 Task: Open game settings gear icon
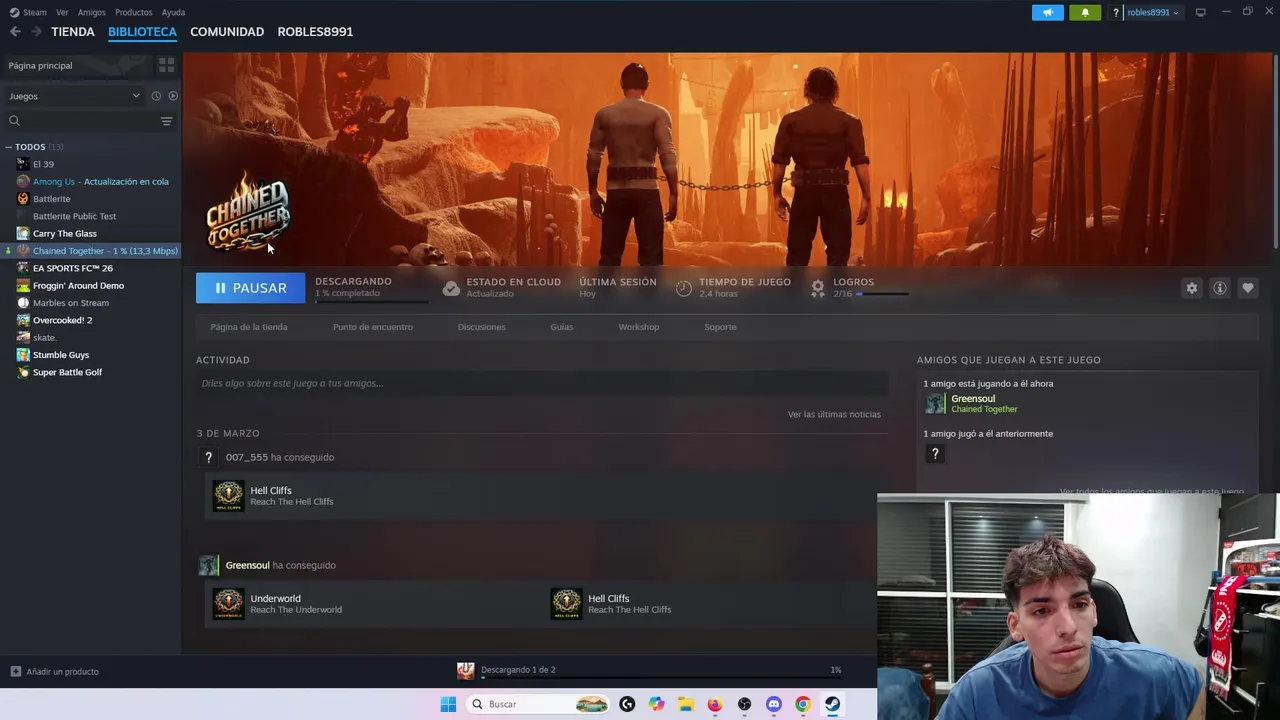(x=1191, y=288)
